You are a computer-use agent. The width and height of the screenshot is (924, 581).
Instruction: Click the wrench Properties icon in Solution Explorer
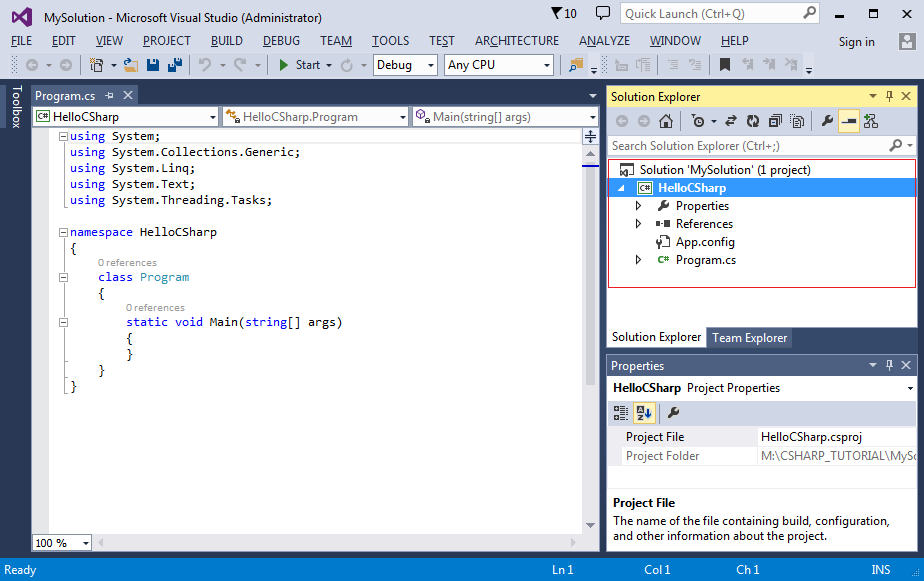tap(827, 121)
